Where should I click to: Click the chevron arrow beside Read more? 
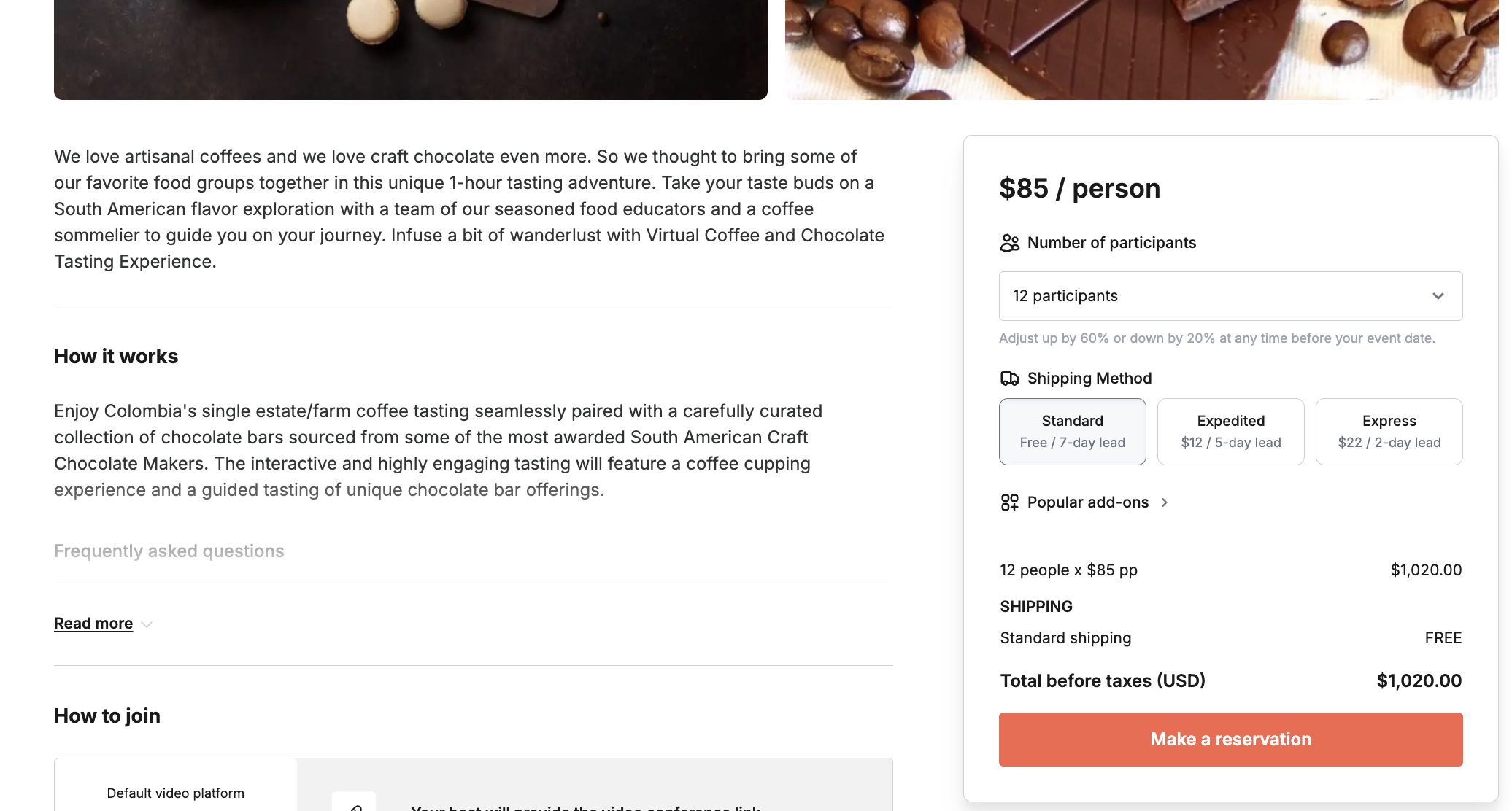pos(147,624)
